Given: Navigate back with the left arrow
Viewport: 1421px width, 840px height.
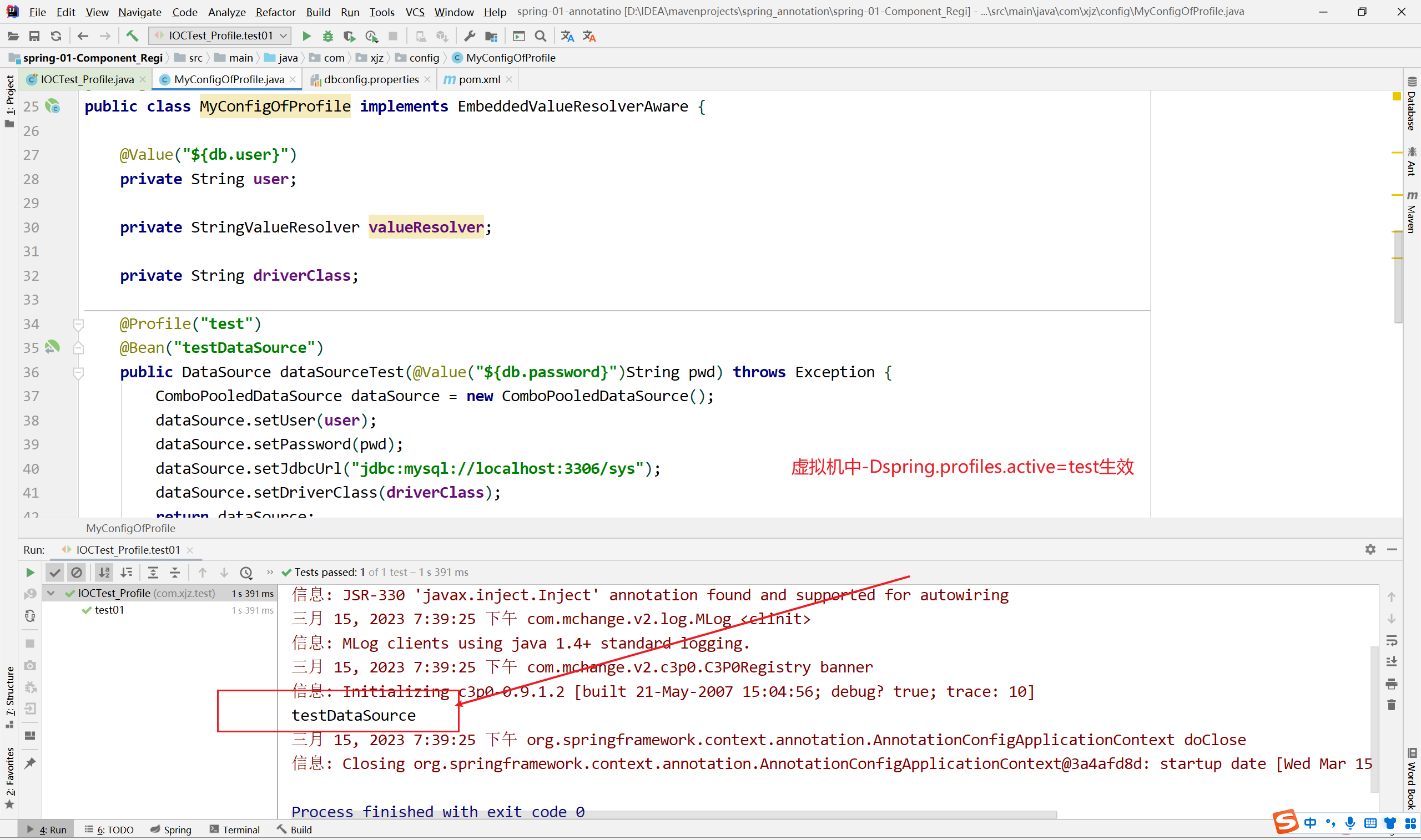Looking at the screenshot, I should [83, 36].
